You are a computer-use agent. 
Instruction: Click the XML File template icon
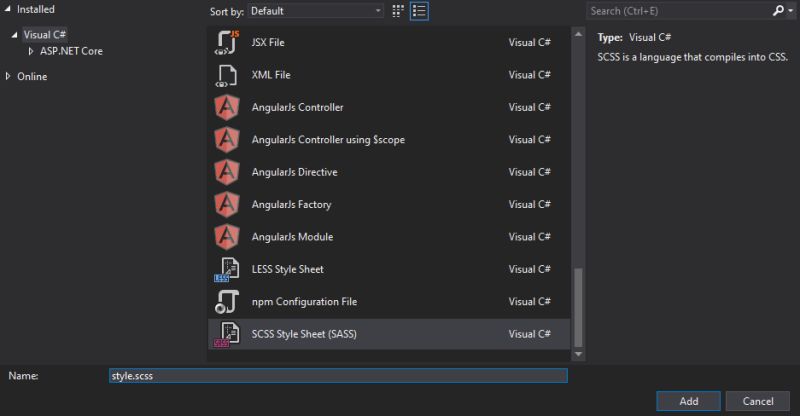[227, 75]
